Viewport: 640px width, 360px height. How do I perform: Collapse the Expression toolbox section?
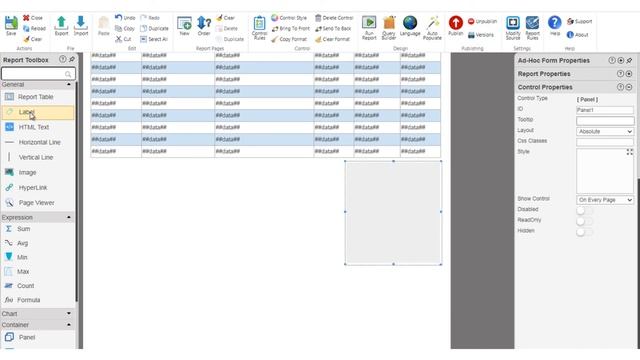coord(69,218)
